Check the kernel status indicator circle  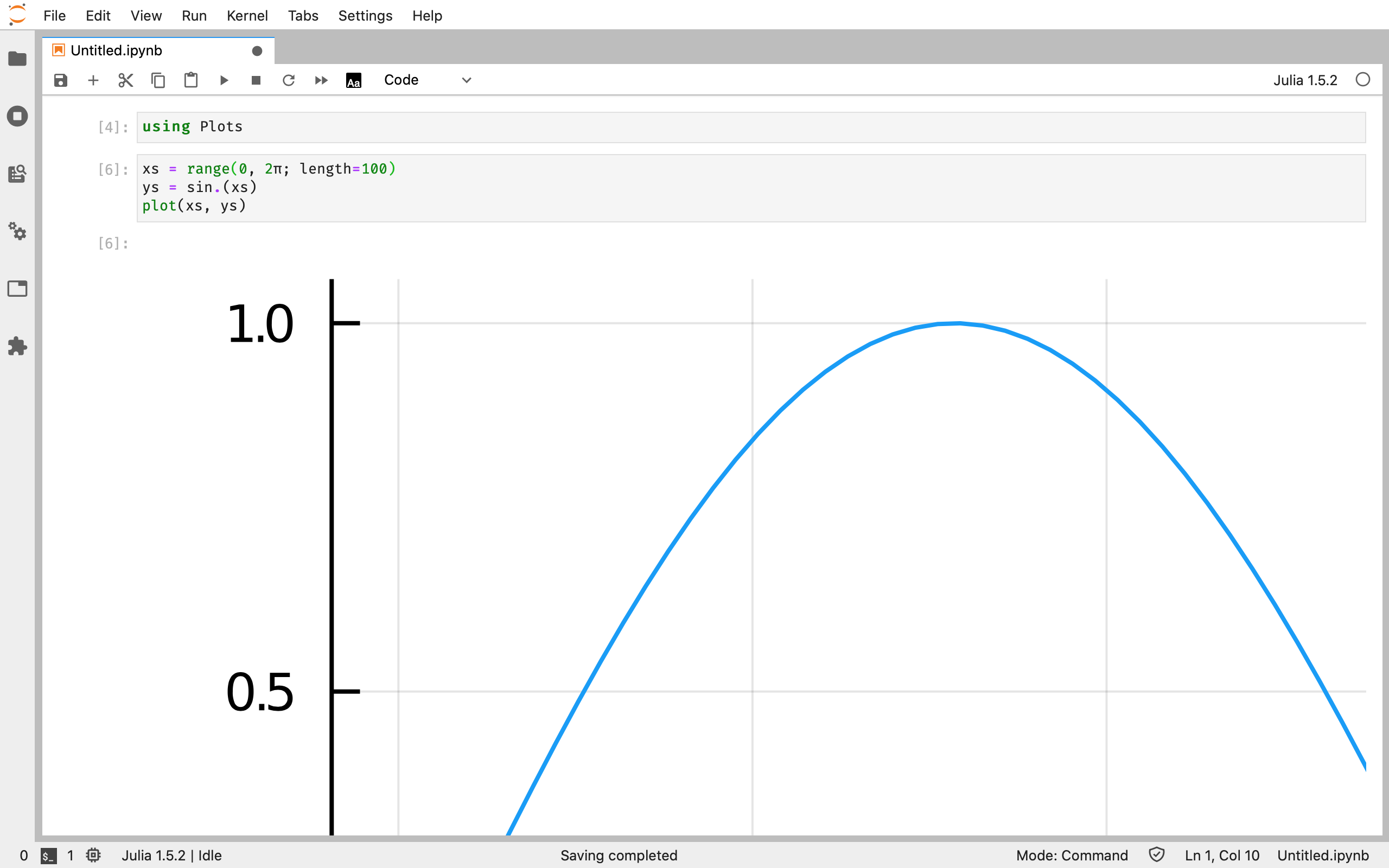point(1362,80)
